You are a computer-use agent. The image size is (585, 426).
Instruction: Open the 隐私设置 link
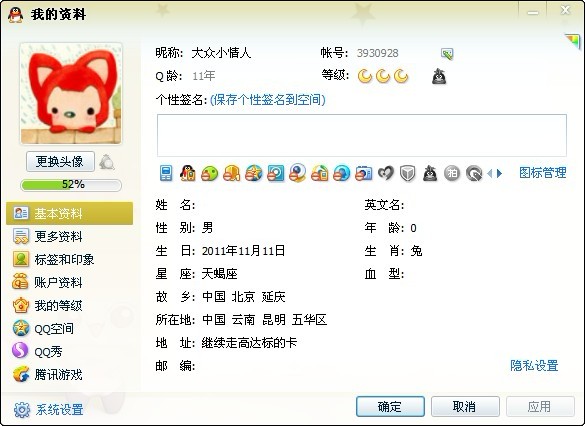click(534, 366)
